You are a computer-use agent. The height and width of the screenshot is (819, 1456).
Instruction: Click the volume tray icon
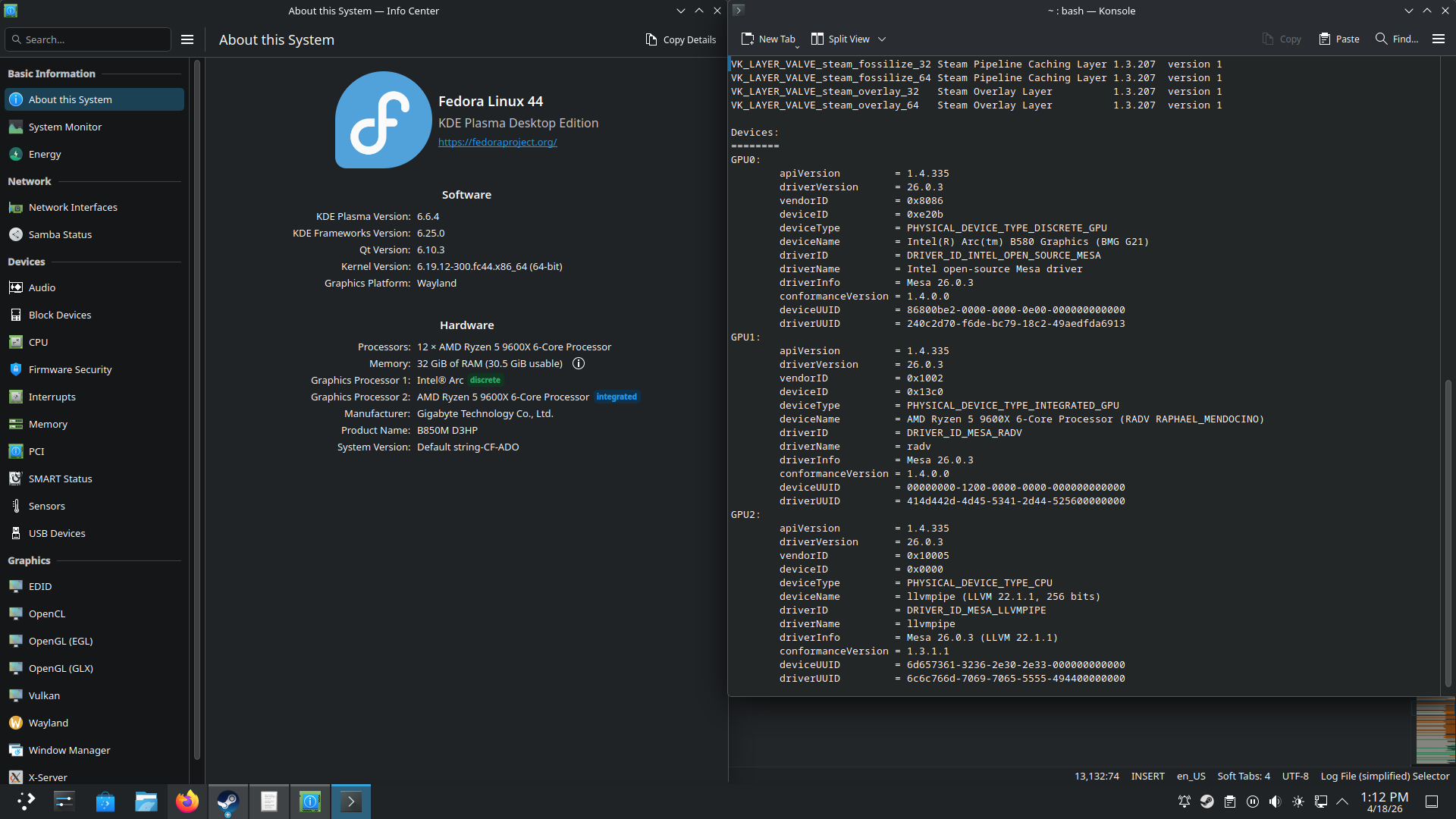1275,802
